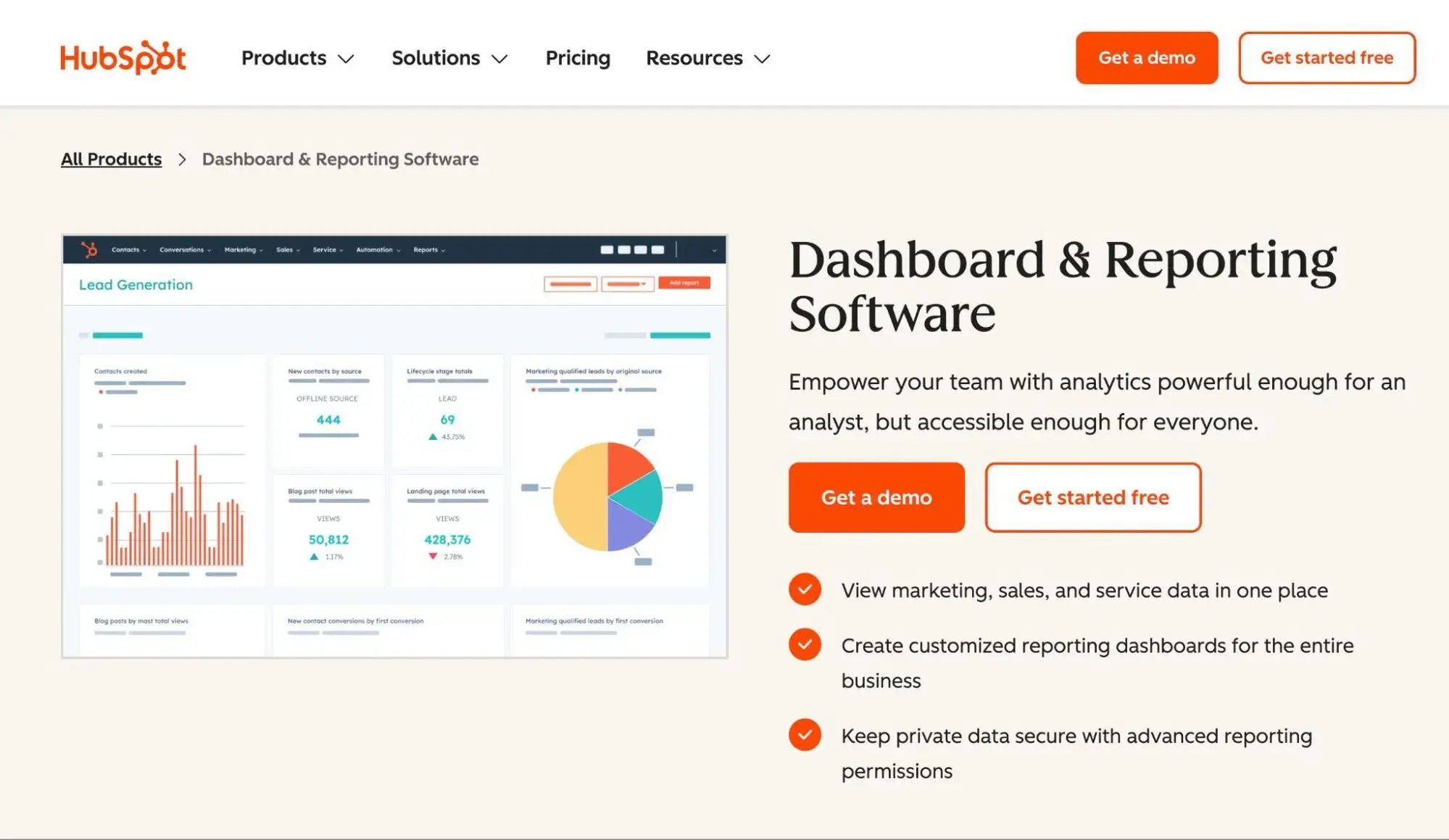Open the Products navigation item
This screenshot has width=1449, height=840.
283,57
